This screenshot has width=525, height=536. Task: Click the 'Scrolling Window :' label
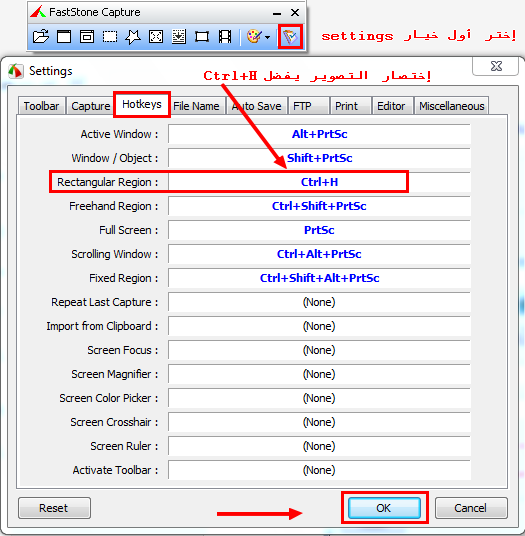(115, 254)
